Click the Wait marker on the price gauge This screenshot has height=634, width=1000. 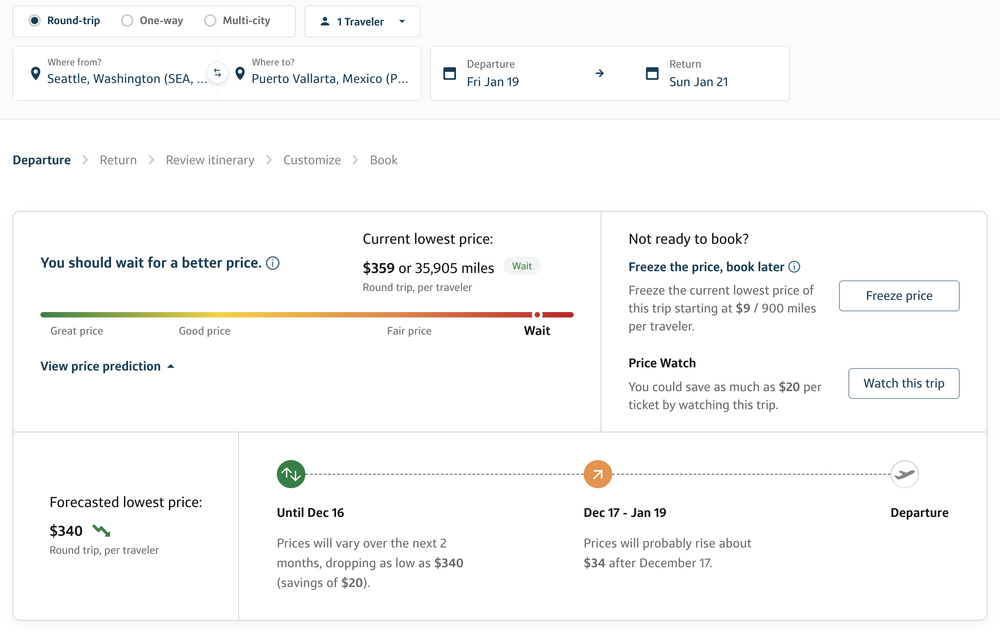(x=537, y=314)
